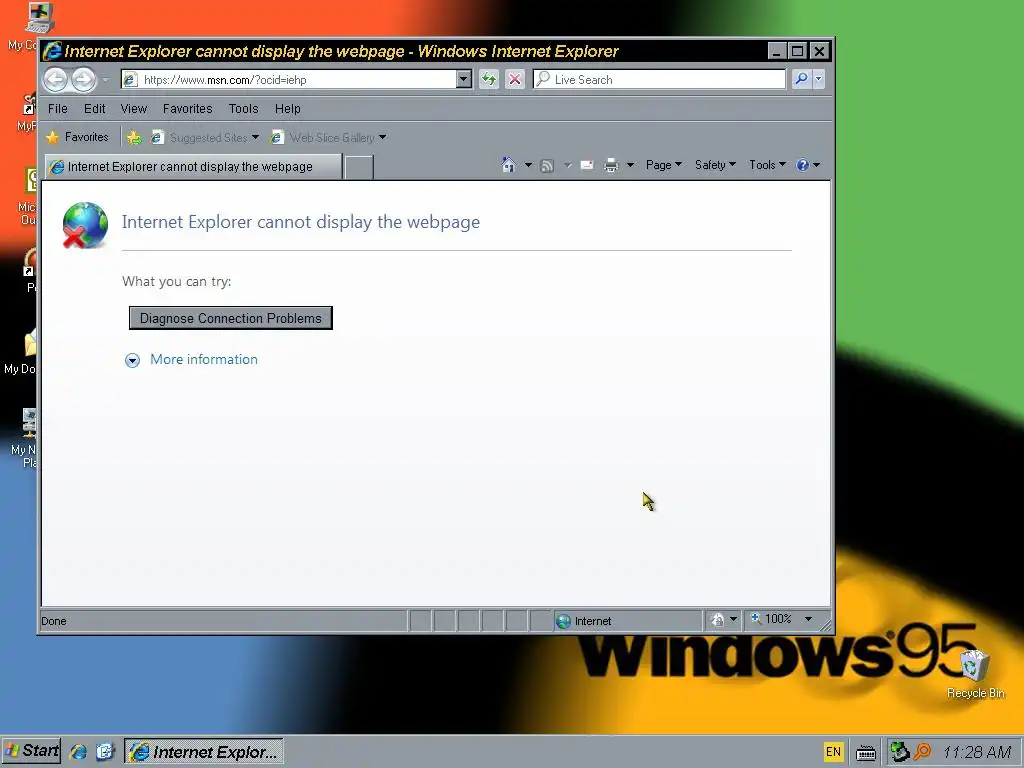Close the Internet Explorer window
The width and height of the screenshot is (1024, 768).
coord(819,51)
